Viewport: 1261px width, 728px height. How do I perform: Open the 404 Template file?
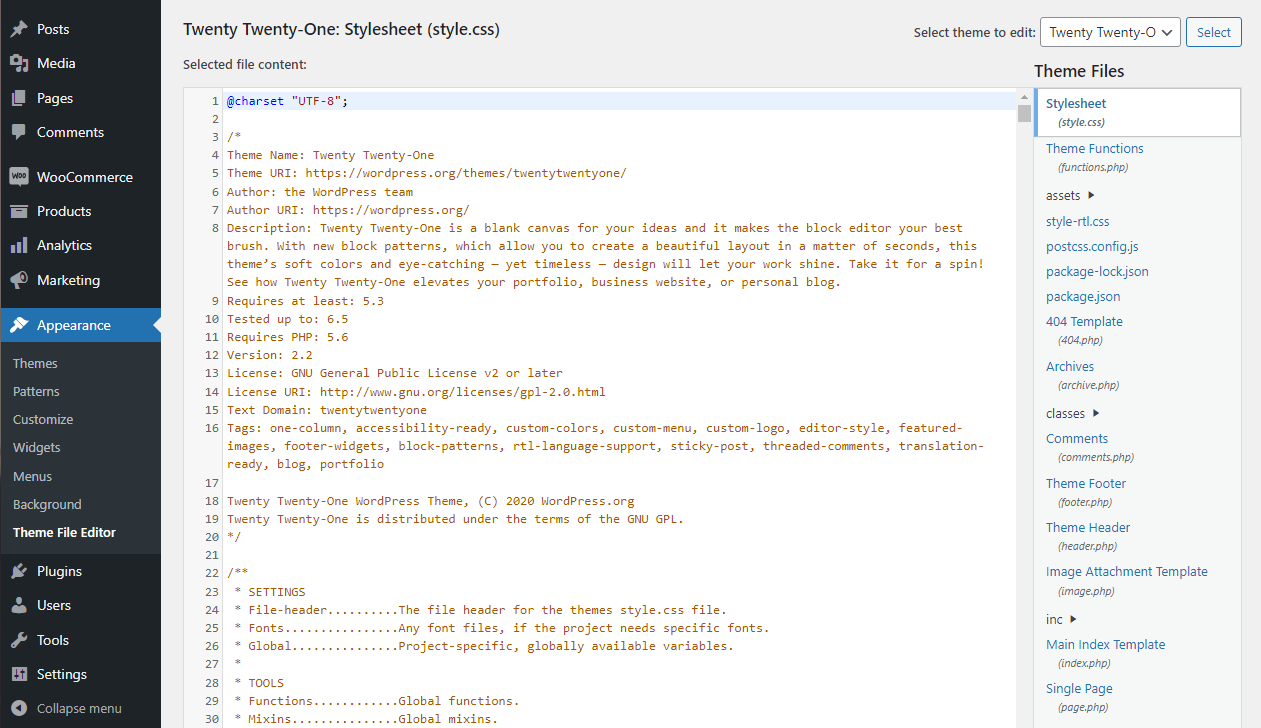point(1084,321)
